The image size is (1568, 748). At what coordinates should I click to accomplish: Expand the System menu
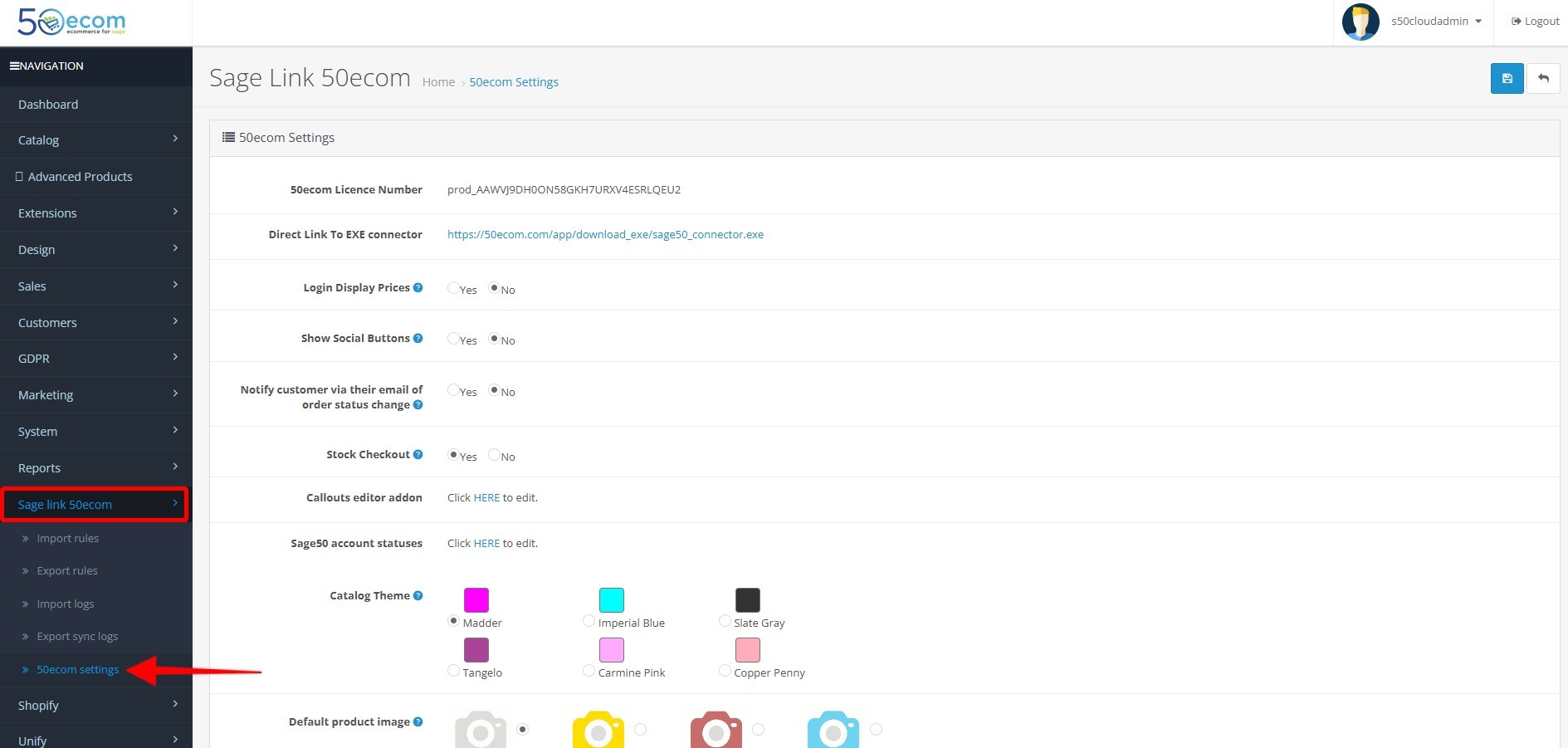click(96, 432)
